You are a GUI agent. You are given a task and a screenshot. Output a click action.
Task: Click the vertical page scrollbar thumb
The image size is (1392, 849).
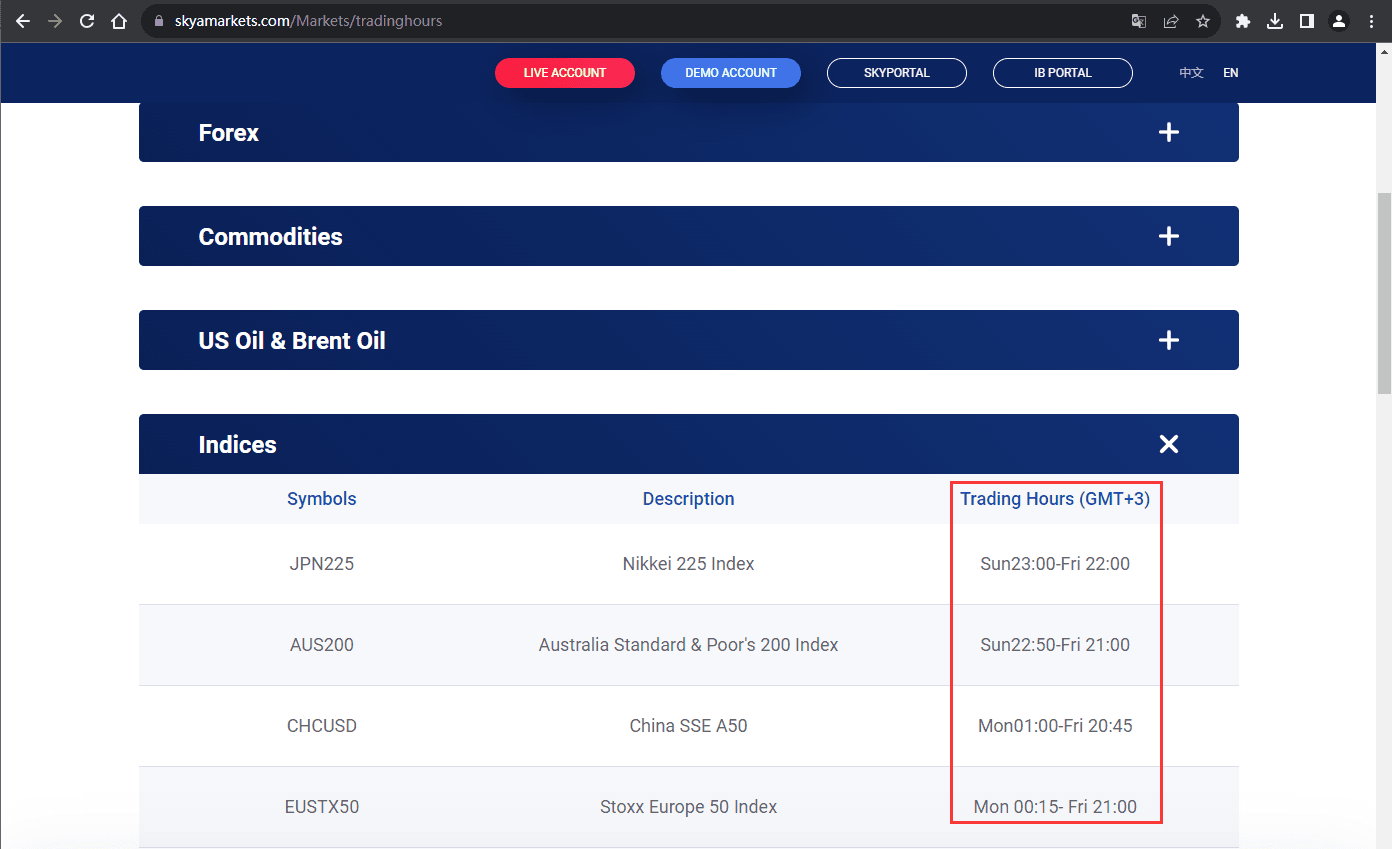point(1384,293)
